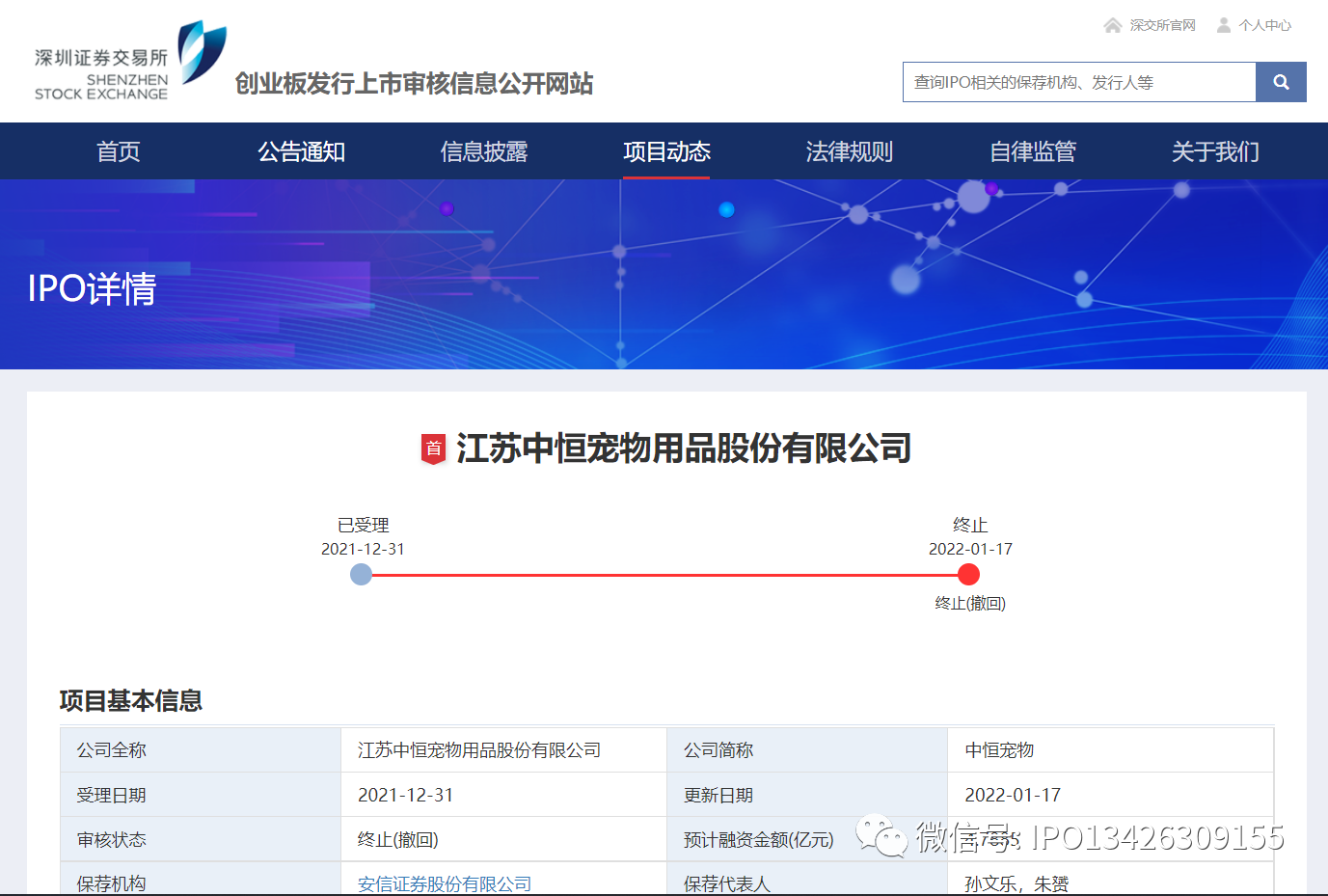Open the 自律监管 menu
Image resolution: width=1328 pixels, height=896 pixels.
coord(1033,151)
